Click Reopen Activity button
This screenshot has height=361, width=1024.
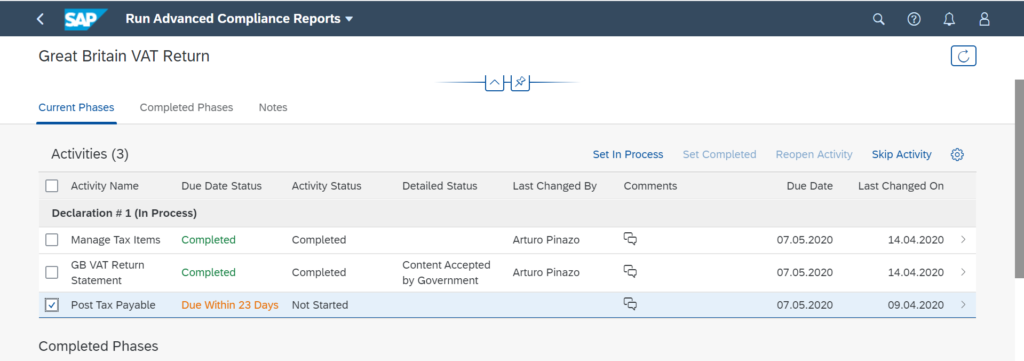point(814,155)
